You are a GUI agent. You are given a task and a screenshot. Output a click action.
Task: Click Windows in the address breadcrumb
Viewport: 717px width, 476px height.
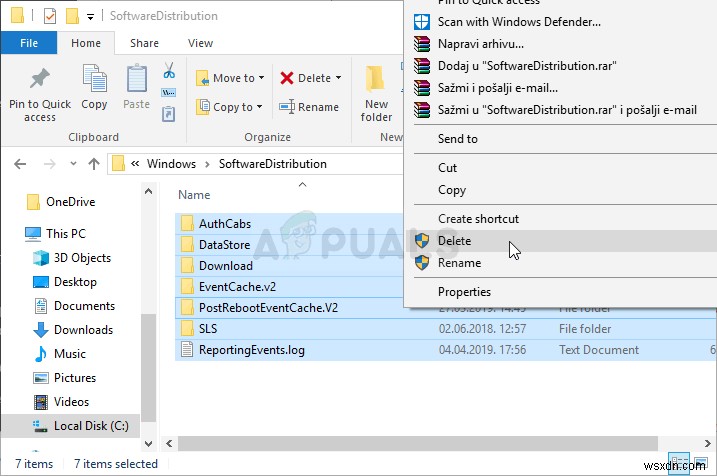pyautogui.click(x=171, y=164)
